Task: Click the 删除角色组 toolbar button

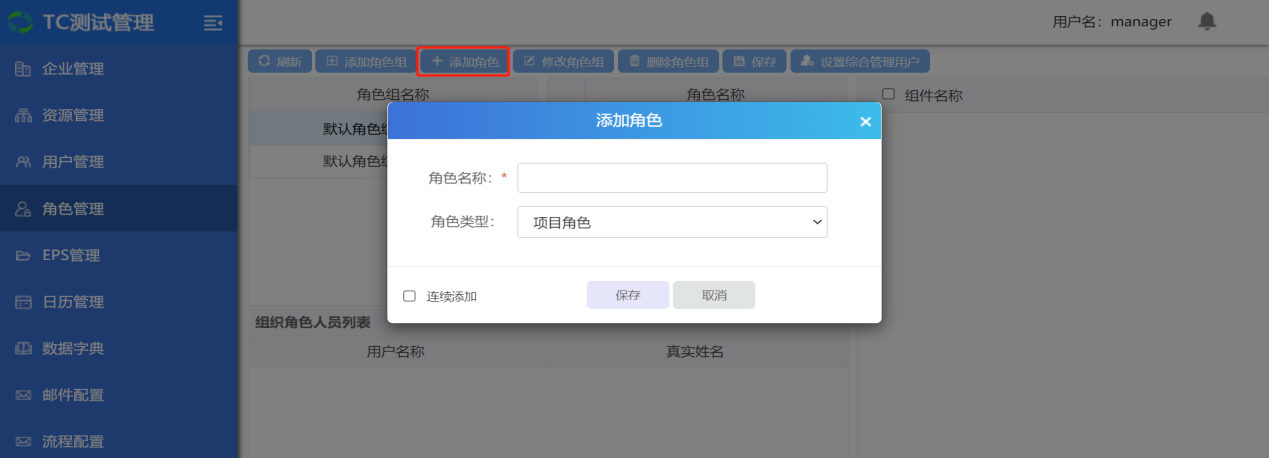Action: click(668, 61)
